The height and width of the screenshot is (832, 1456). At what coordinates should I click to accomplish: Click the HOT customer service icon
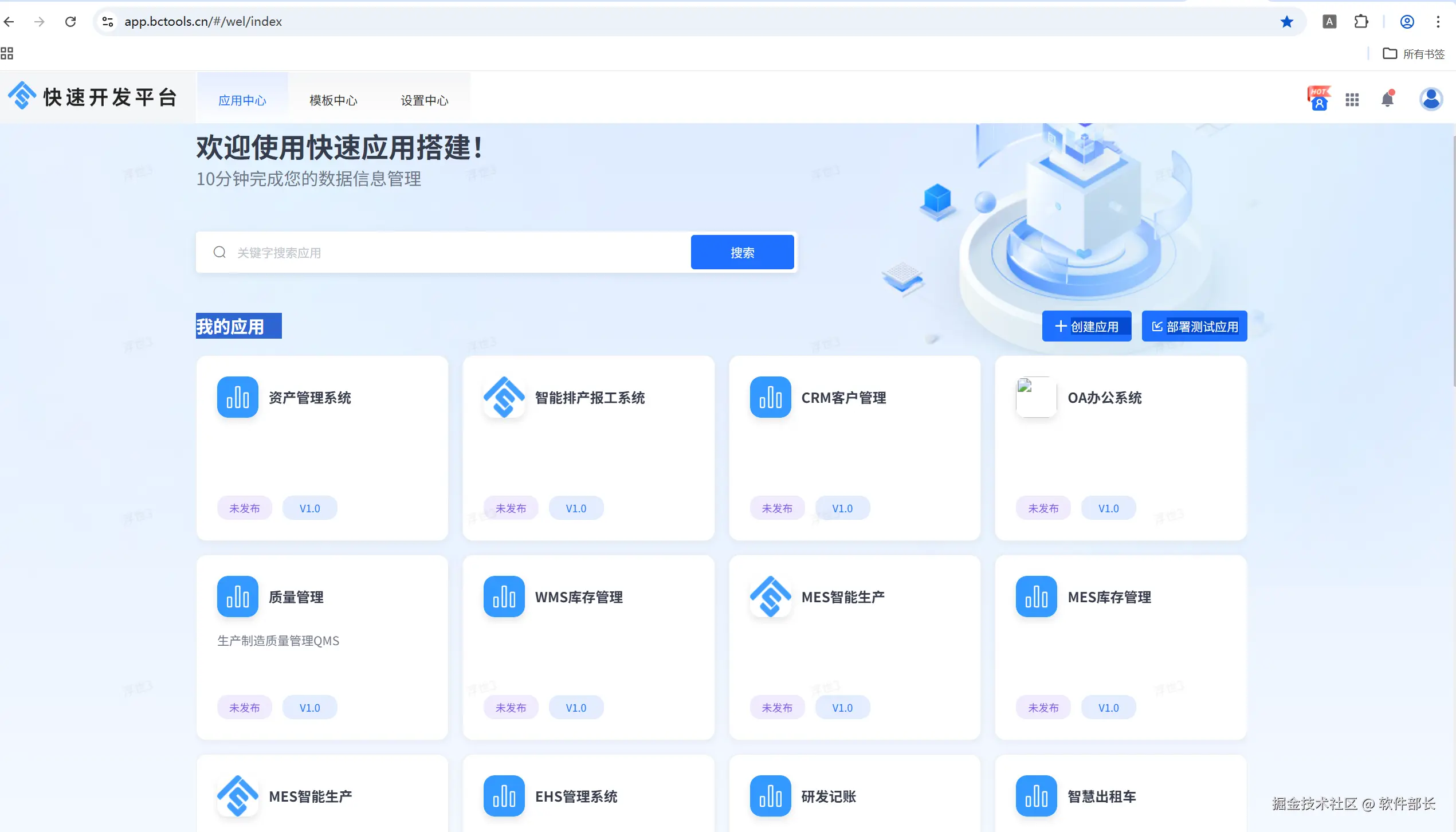[1318, 99]
